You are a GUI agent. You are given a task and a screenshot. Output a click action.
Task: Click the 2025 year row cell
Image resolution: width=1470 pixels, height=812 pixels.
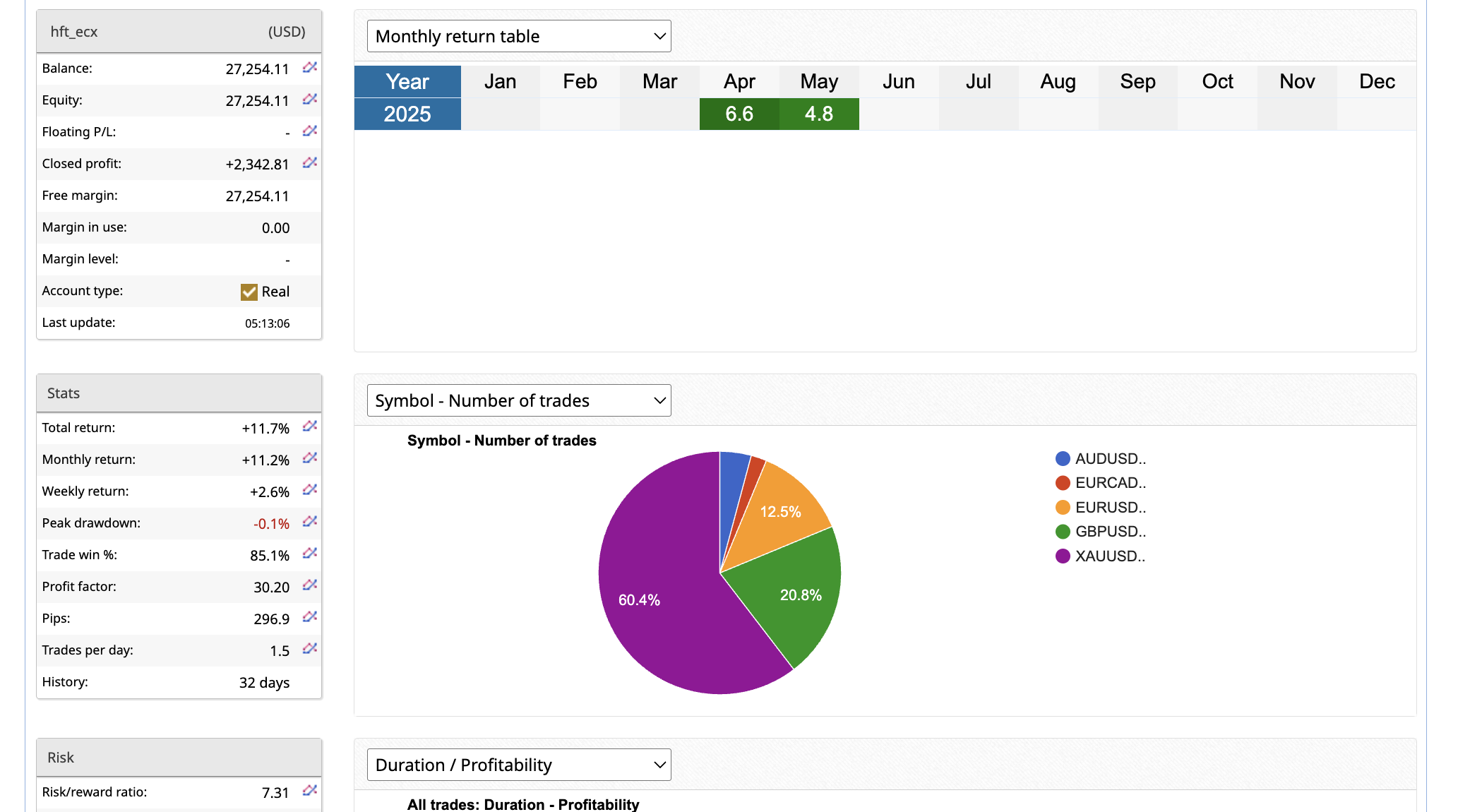[407, 114]
